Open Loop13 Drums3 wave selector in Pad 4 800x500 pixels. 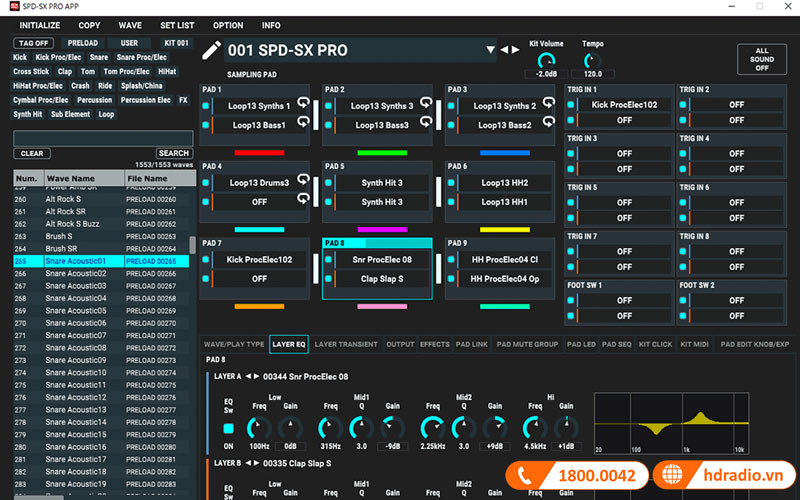pyautogui.click(x=259, y=183)
